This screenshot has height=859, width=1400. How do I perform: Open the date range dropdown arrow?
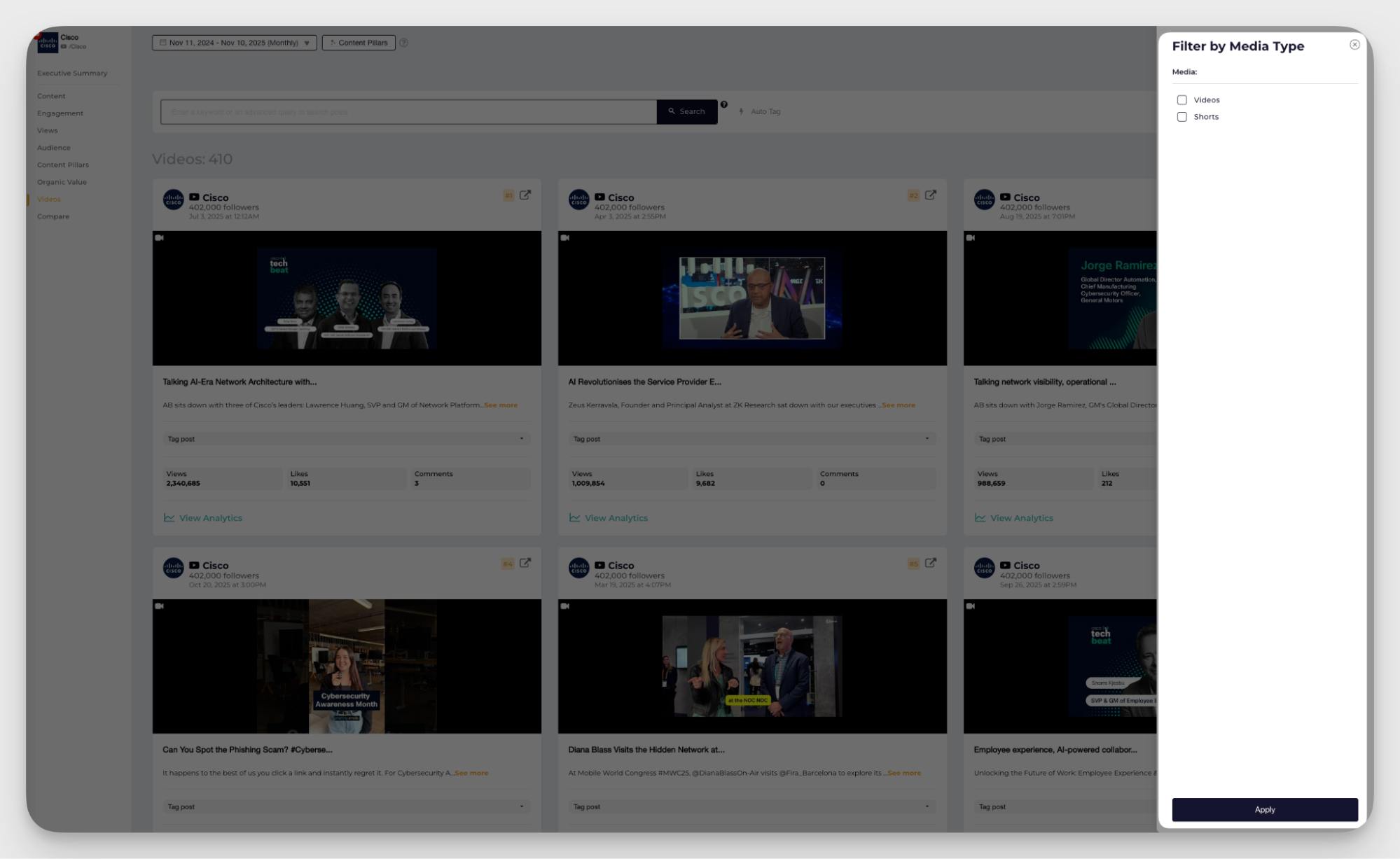(307, 42)
